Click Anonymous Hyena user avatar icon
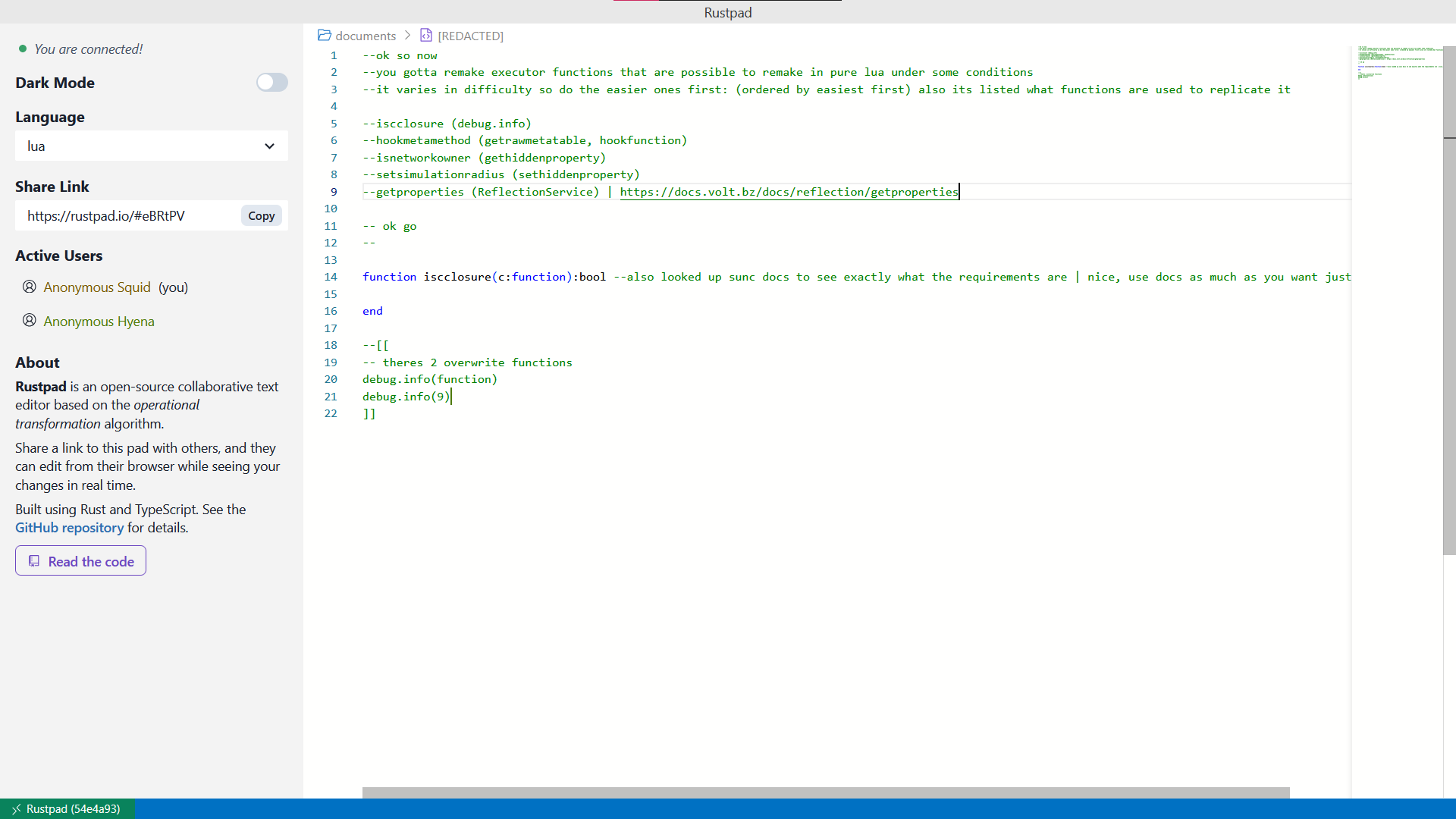The height and width of the screenshot is (819, 1456). (30, 321)
